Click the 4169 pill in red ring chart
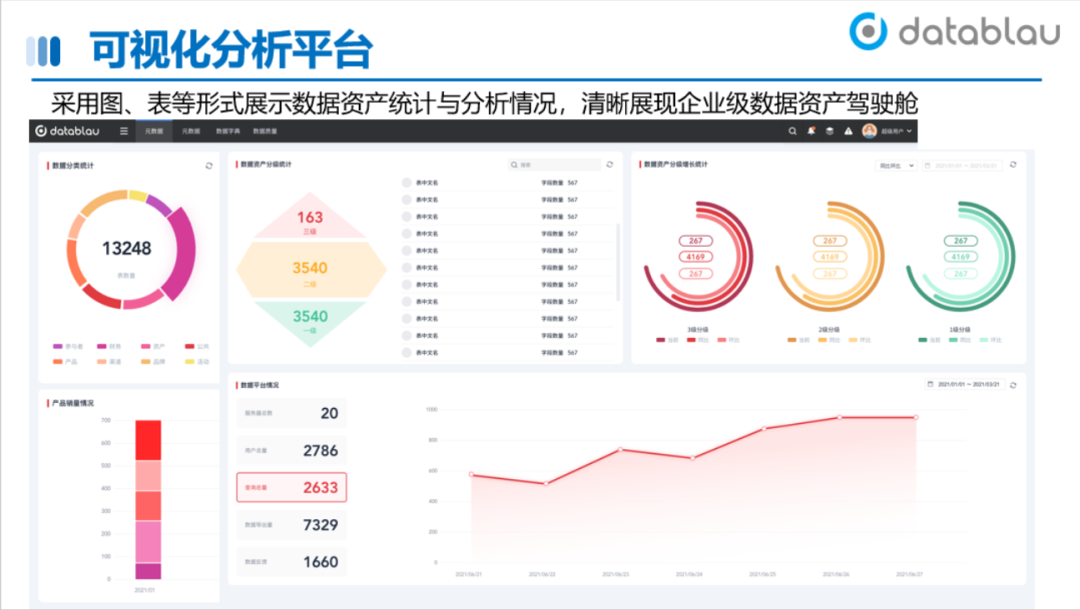The height and width of the screenshot is (610, 1080). tap(696, 257)
